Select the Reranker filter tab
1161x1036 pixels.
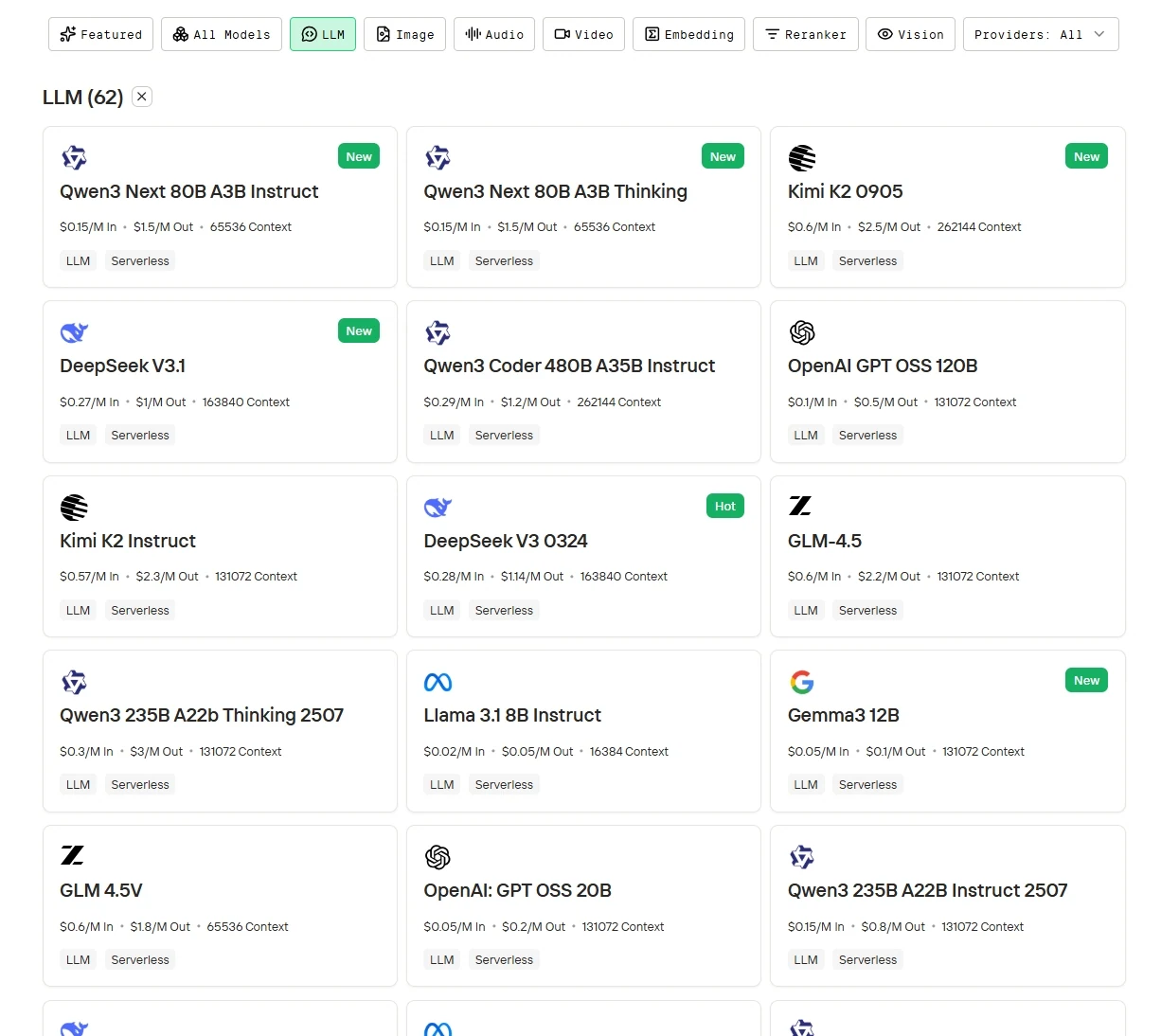point(806,34)
